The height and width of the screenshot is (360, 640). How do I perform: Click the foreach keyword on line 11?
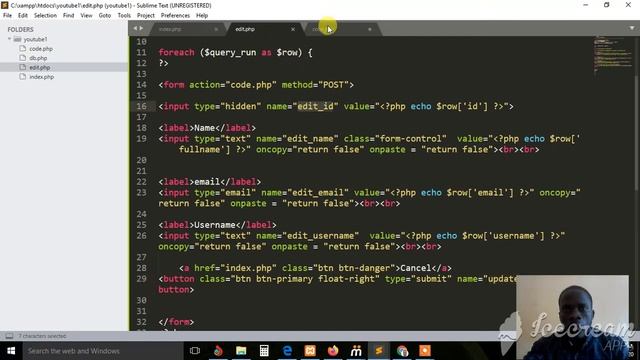click(176, 52)
